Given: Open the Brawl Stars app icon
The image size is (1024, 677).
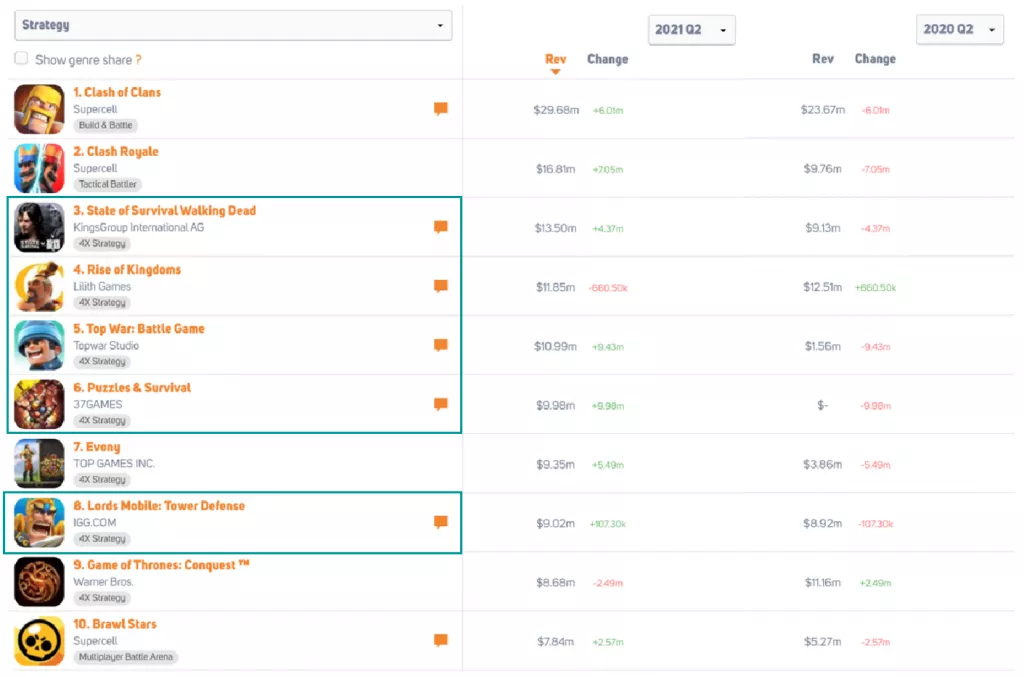Looking at the screenshot, I should tap(39, 641).
